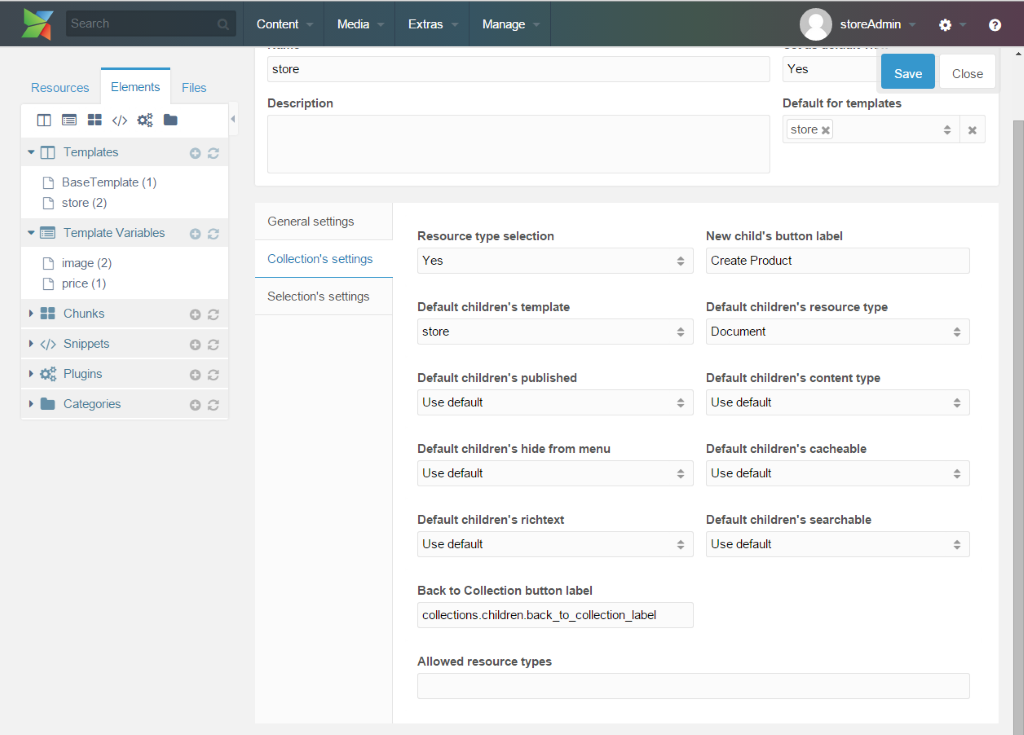
Task: Open General settings vertical tab
Action: point(324,221)
